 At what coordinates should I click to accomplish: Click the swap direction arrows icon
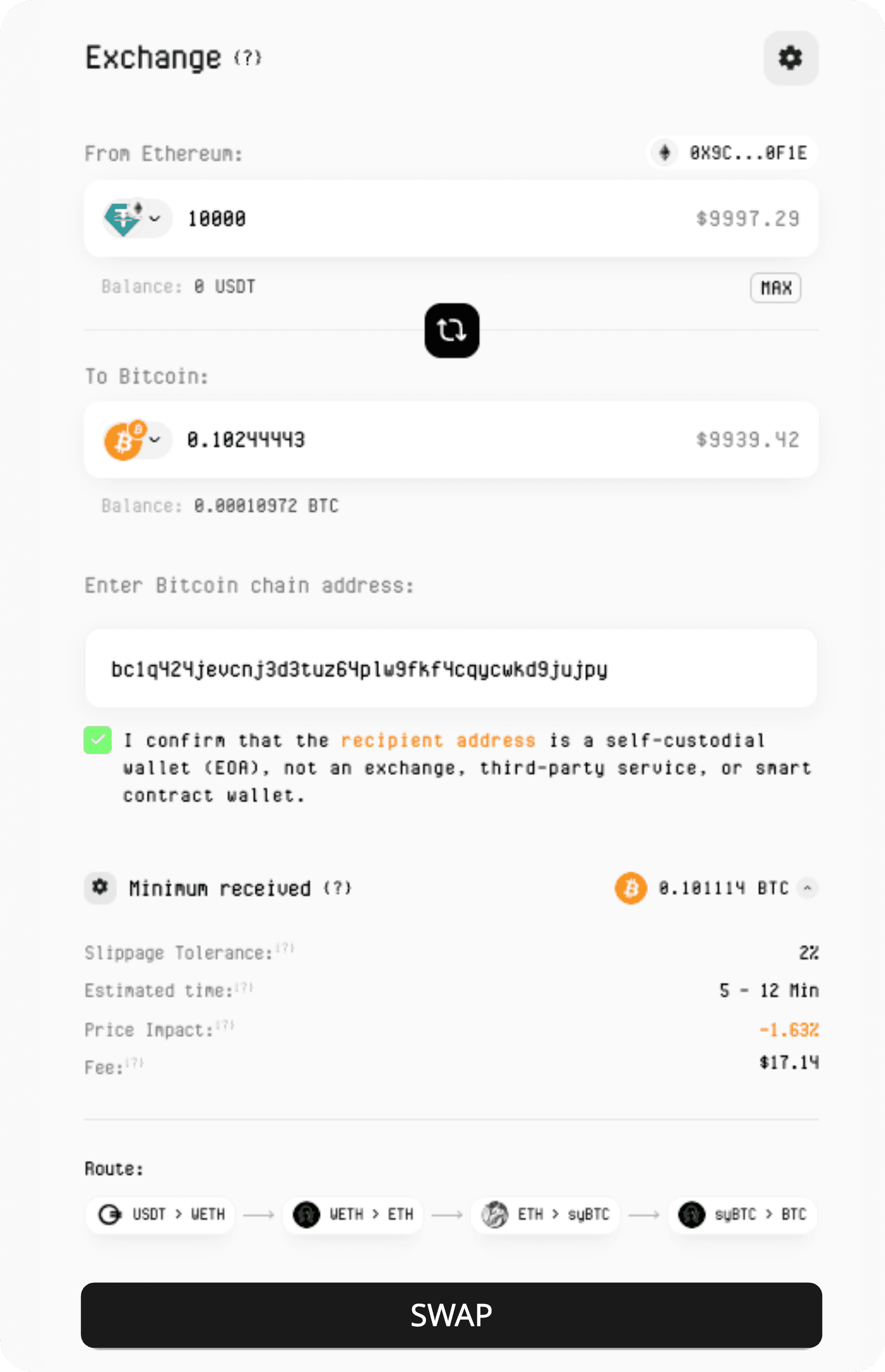point(451,331)
